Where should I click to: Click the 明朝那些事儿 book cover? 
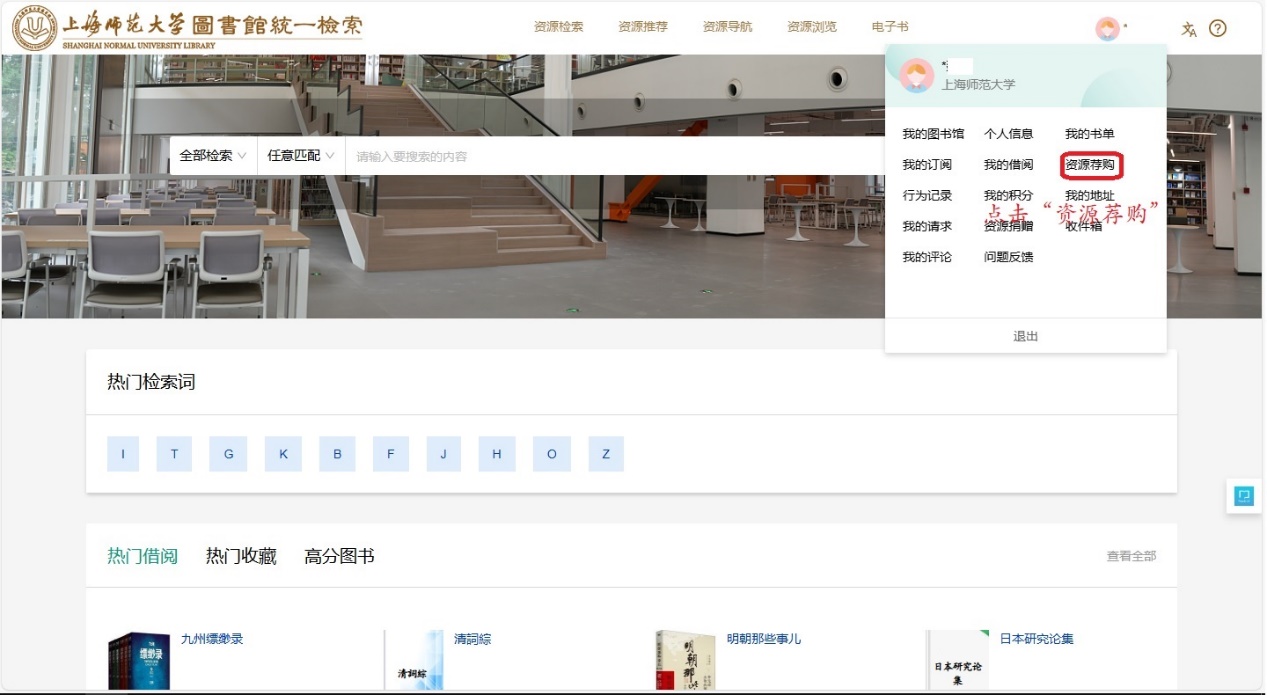click(685, 660)
